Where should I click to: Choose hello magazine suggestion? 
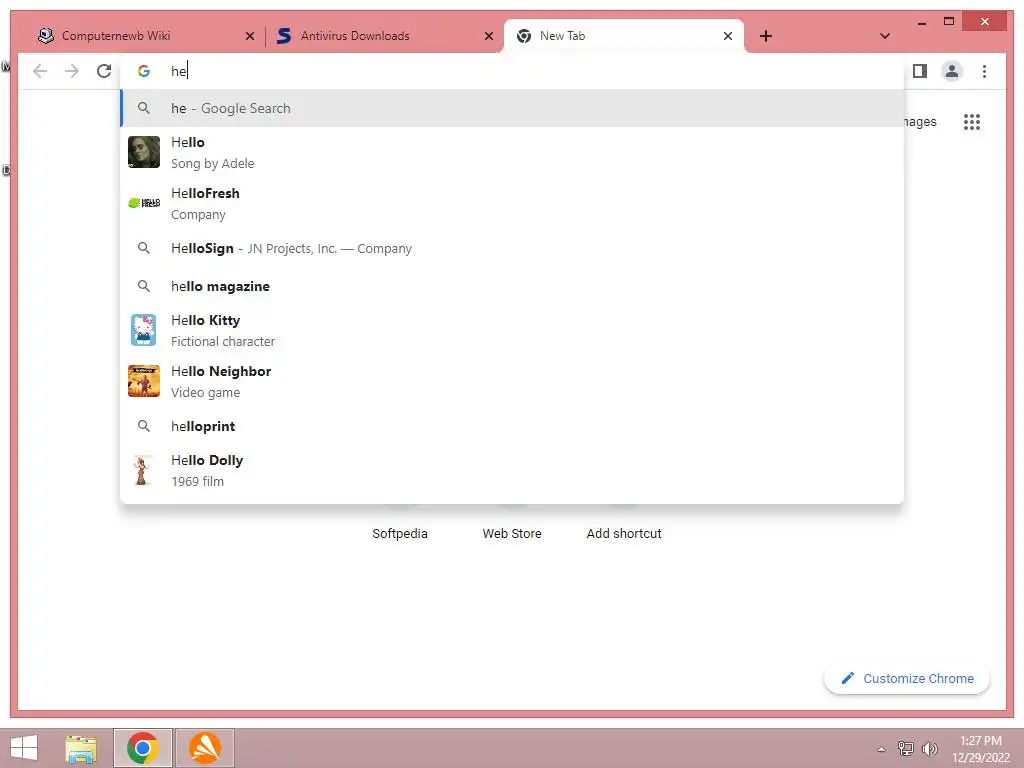click(513, 286)
